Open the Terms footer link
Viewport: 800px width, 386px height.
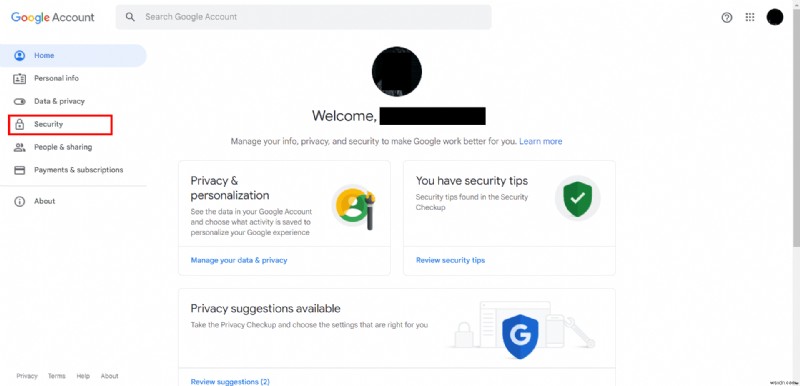coord(57,376)
